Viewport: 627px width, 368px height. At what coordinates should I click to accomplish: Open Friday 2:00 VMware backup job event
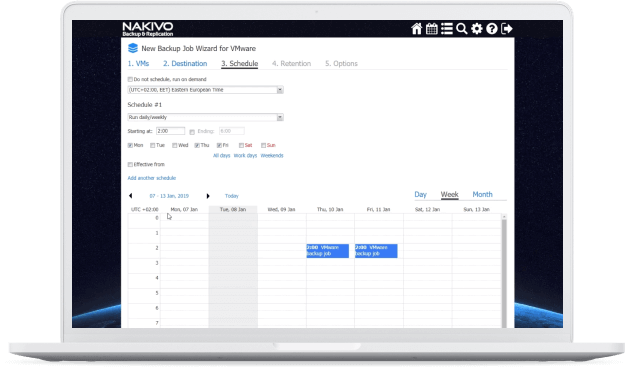pyautogui.click(x=376, y=251)
